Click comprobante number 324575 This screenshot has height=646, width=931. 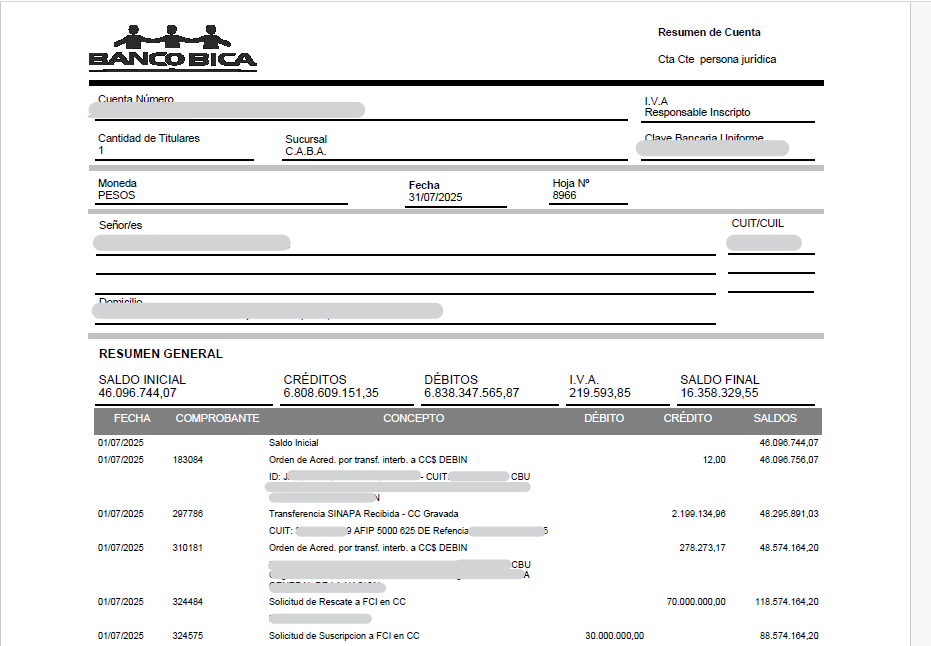coord(188,636)
